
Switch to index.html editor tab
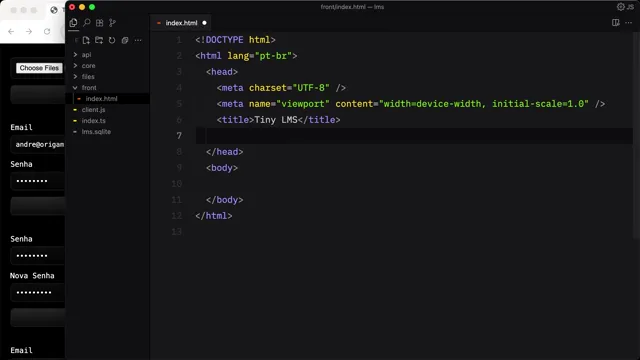pyautogui.click(x=181, y=23)
